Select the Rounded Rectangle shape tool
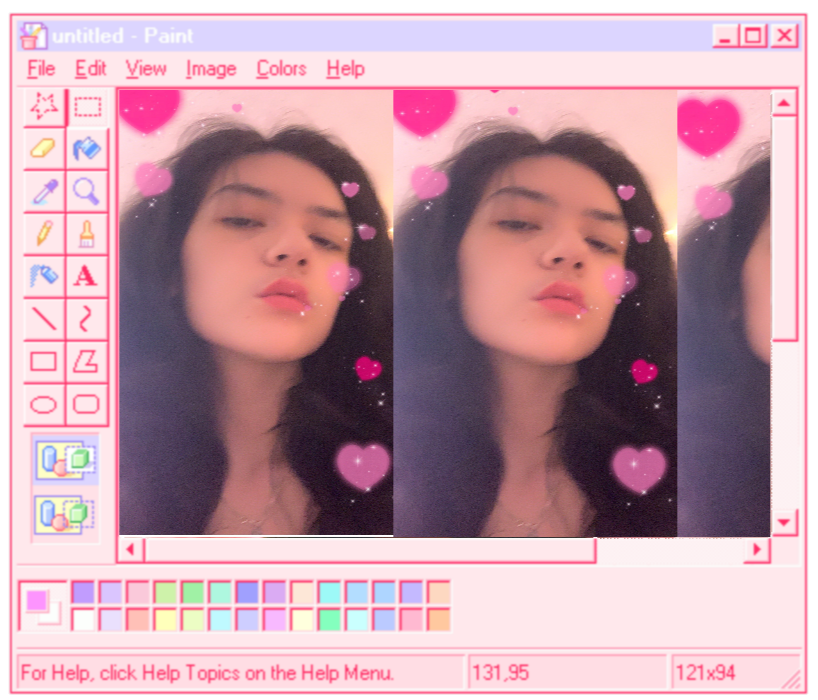Screen dimensions: 818x700 [88, 404]
